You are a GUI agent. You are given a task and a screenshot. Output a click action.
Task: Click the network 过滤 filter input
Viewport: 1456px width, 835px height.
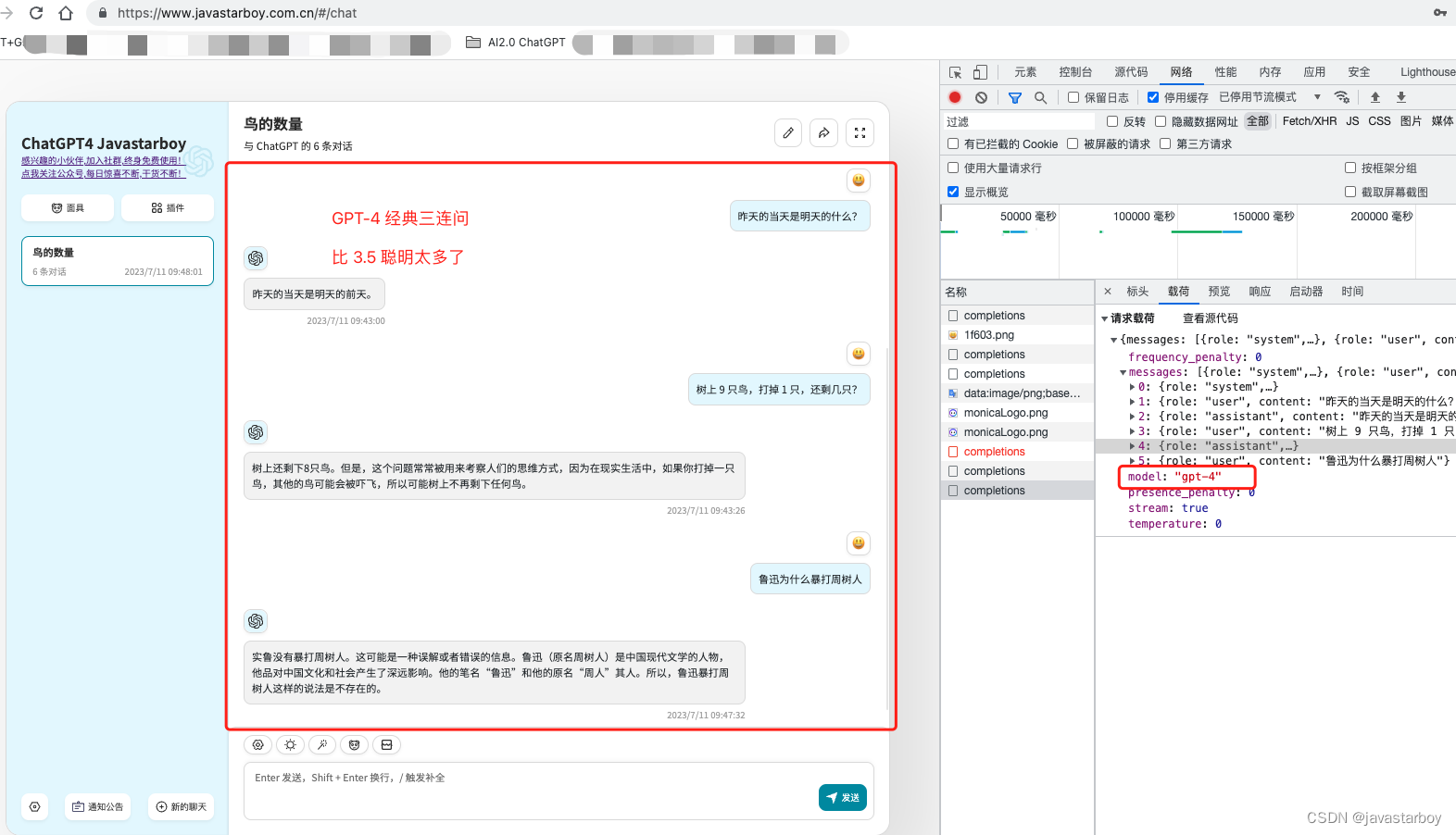1019,121
